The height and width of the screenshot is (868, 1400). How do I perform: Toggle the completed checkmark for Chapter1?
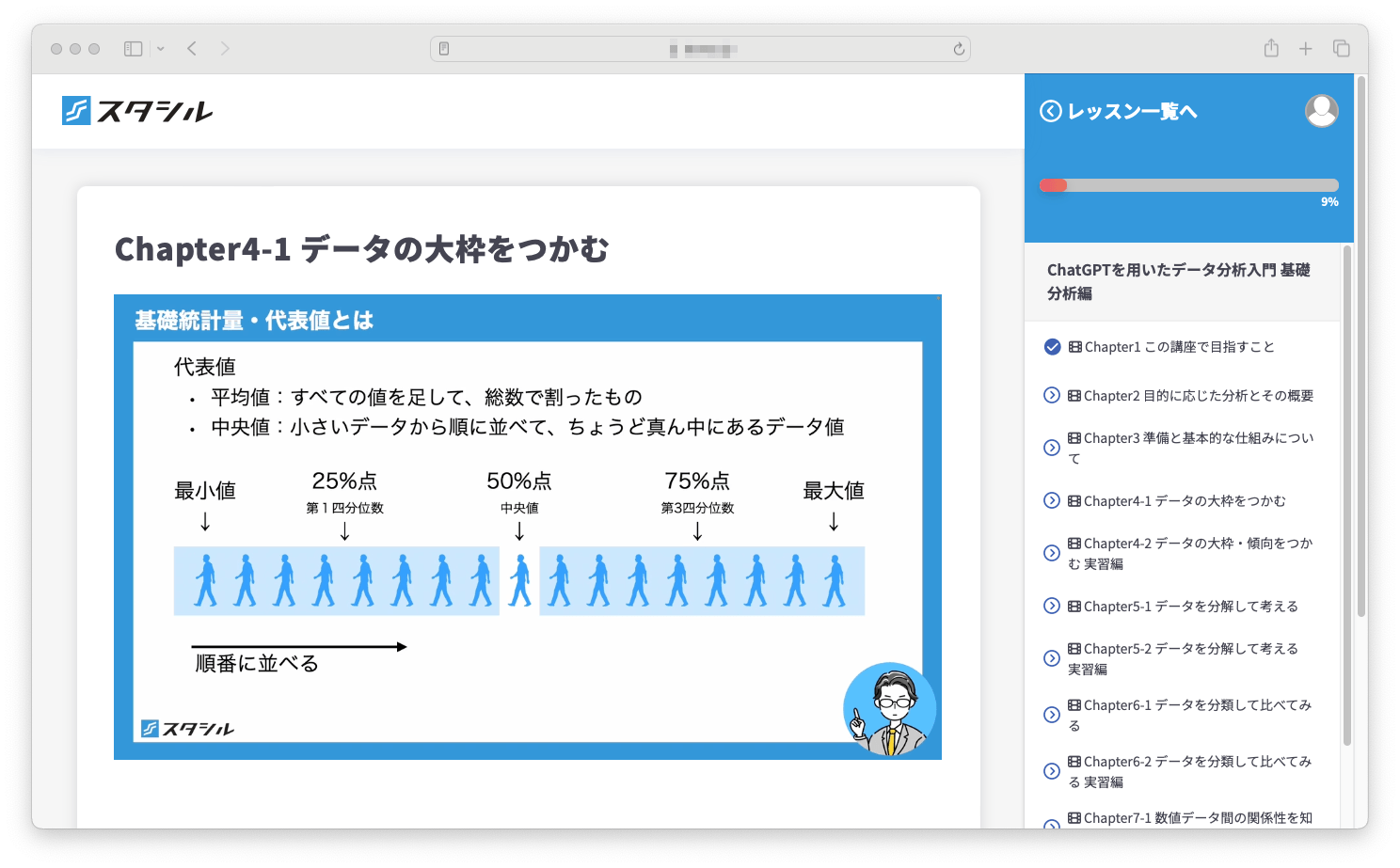click(1052, 347)
